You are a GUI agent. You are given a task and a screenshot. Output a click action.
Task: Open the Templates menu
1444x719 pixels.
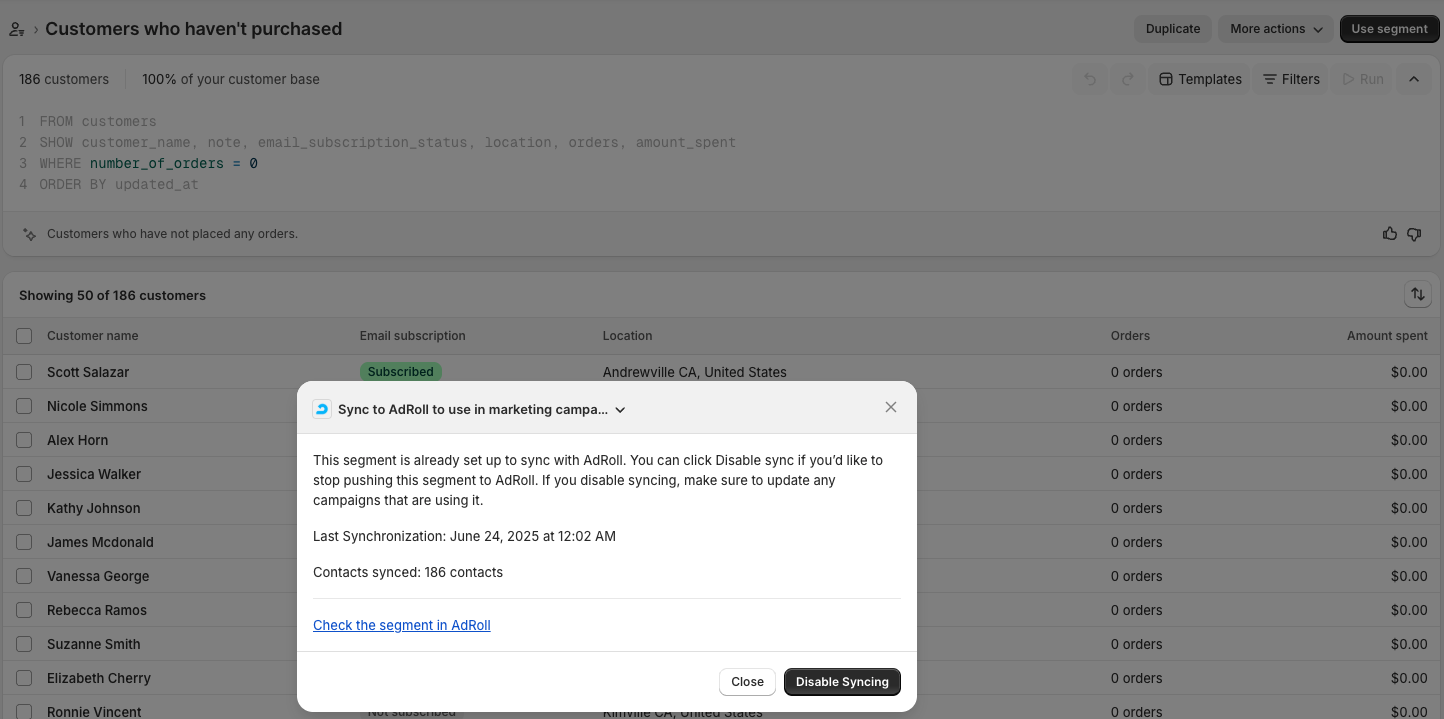coord(1200,79)
